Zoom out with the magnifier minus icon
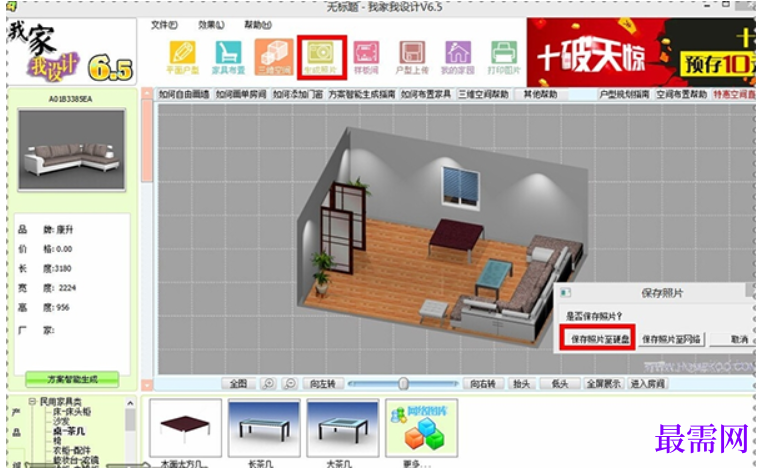This screenshot has width=767, height=470. (290, 384)
